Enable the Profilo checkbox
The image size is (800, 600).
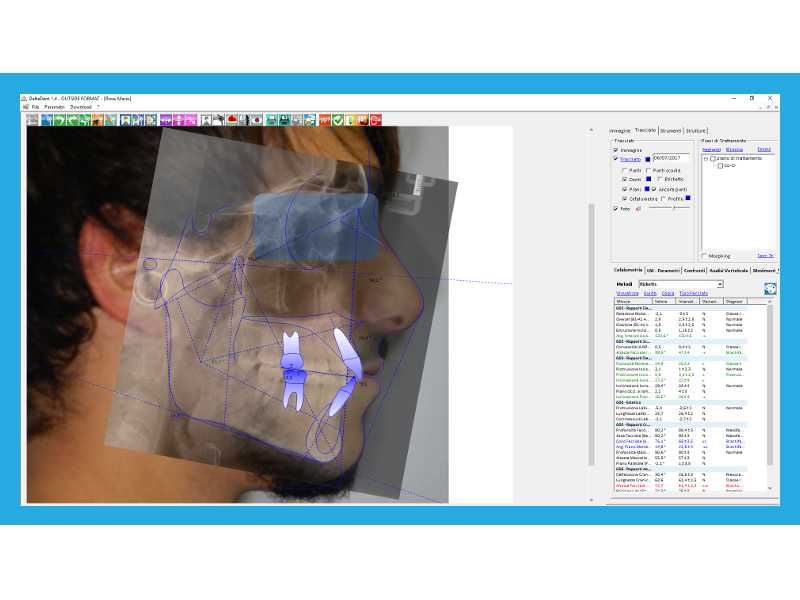point(663,198)
